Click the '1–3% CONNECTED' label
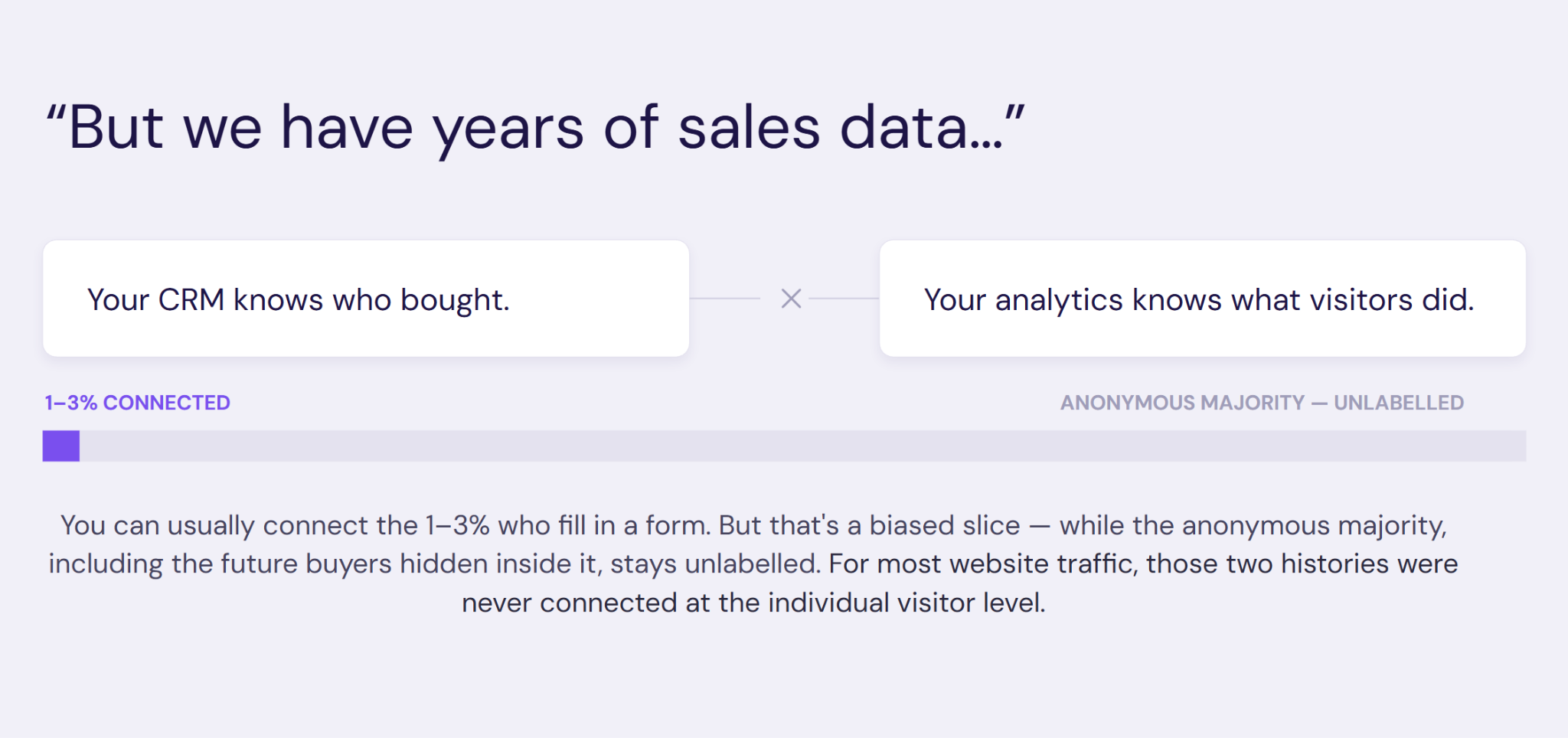 click(x=138, y=403)
